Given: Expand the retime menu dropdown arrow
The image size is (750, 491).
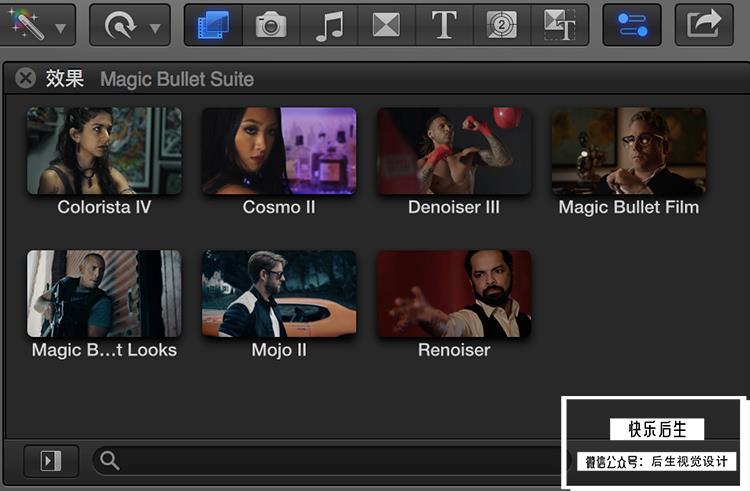Looking at the screenshot, I should 155,29.
